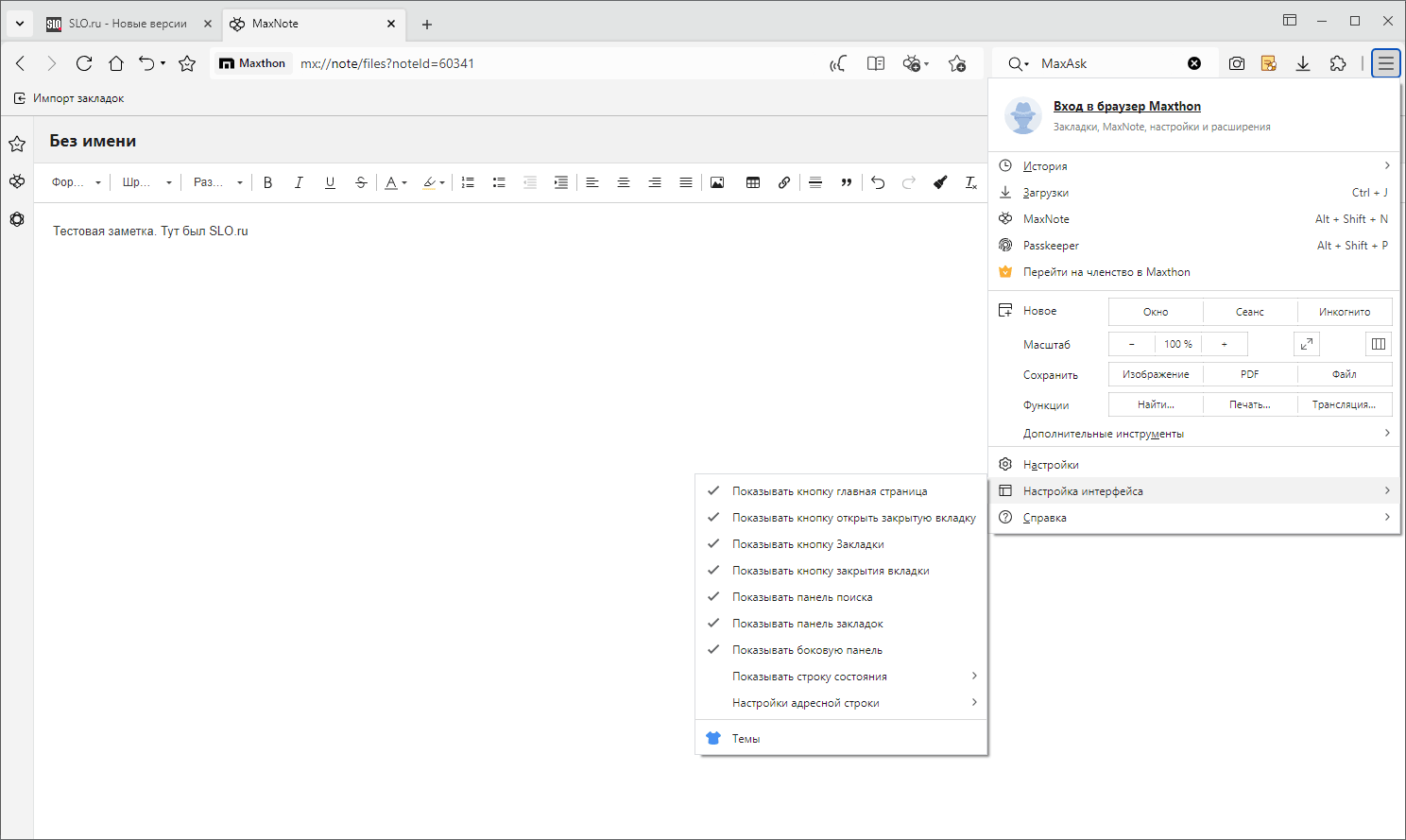The width and height of the screenshot is (1406, 840).
Task: Disable Показывать кнопку главная страница
Action: [x=829, y=491]
